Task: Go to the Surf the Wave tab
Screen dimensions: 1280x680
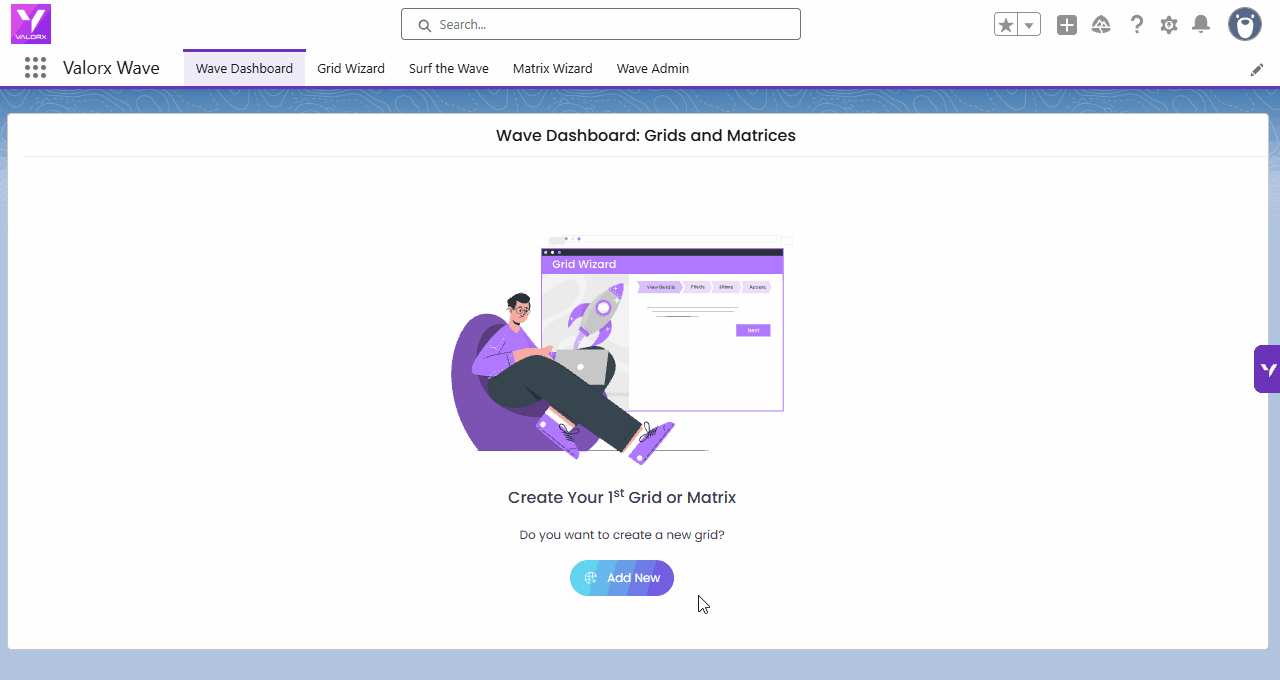Action: tap(449, 69)
